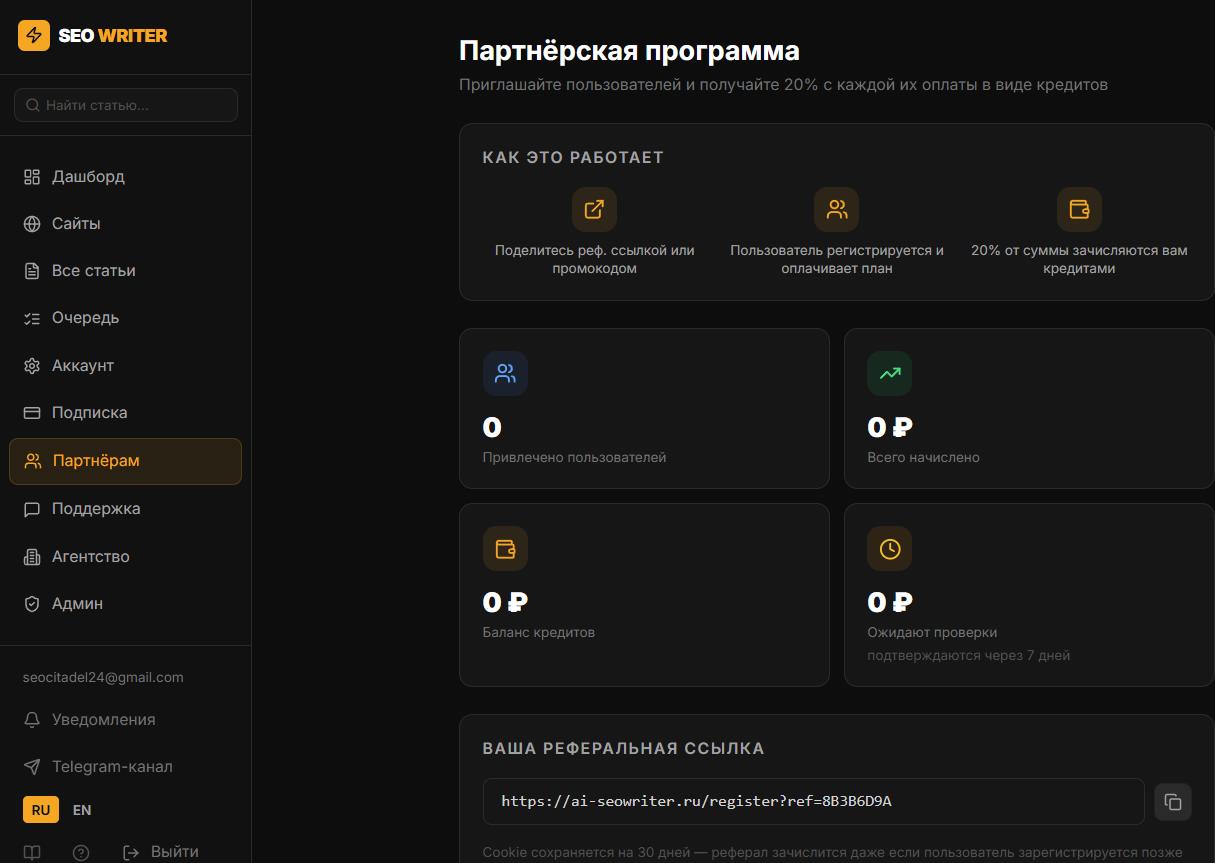Click the wallet icon in Баланс кредитов card

click(x=505, y=548)
